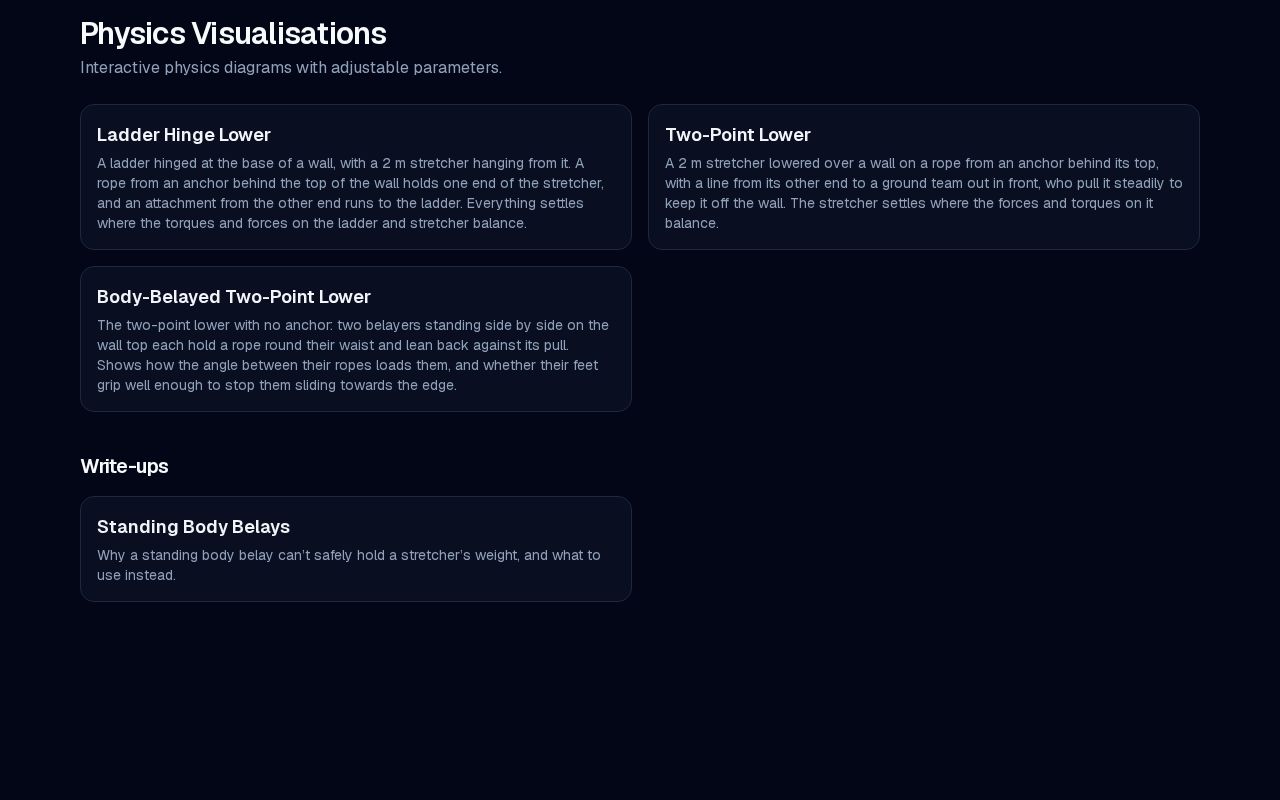Click the Two-Point Lower description paragraph
Image resolution: width=1280 pixels, height=800 pixels.
(923, 193)
